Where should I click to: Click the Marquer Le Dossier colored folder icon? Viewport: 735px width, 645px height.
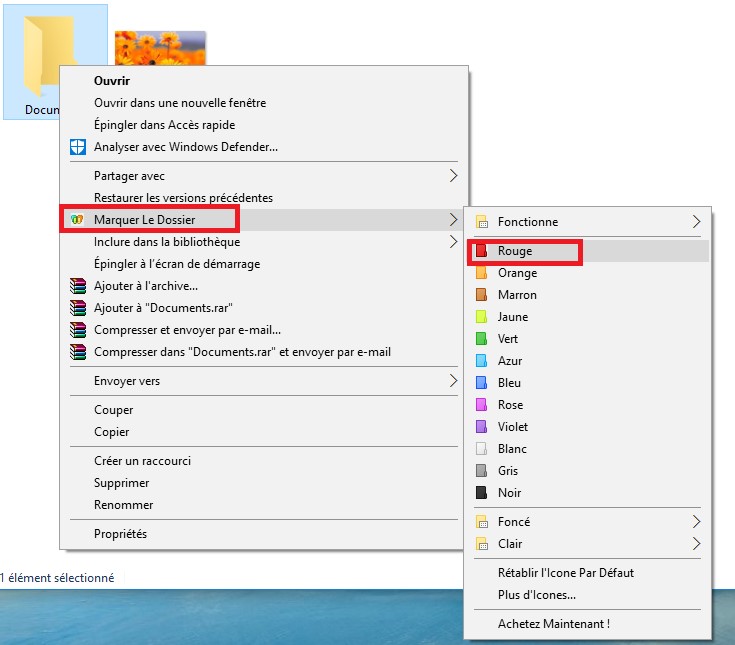click(x=77, y=220)
